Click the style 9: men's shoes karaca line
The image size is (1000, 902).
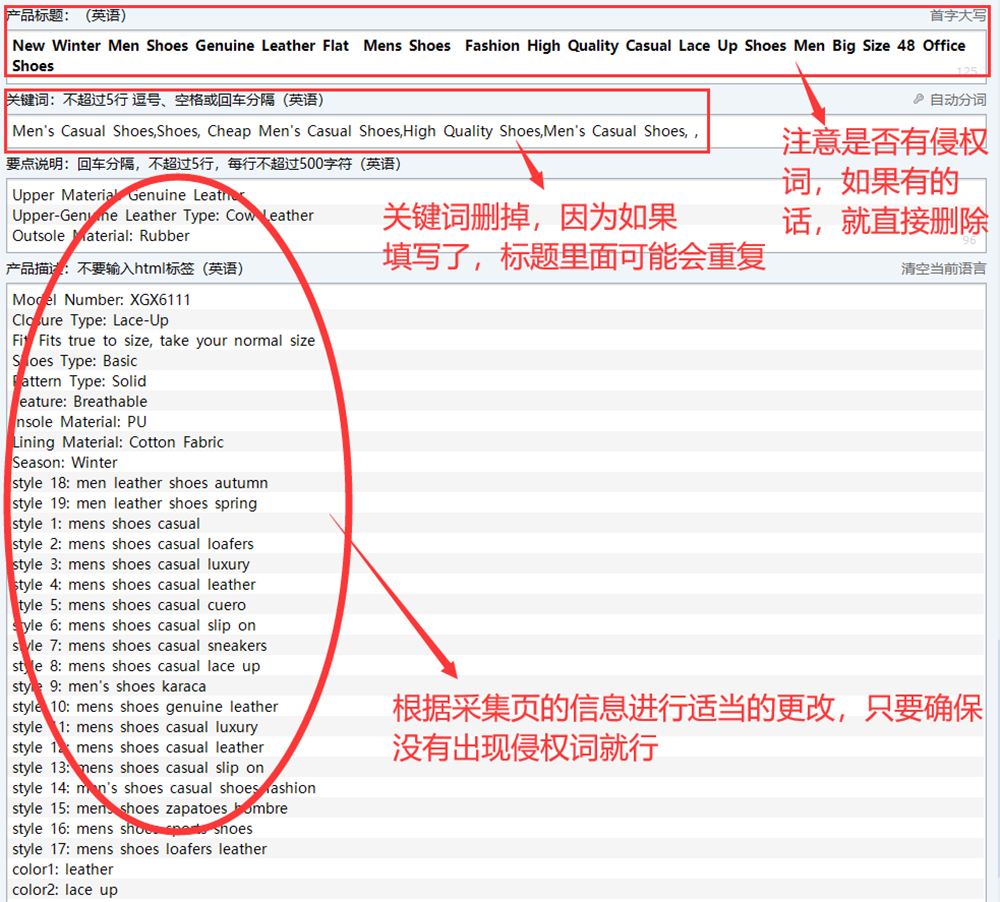(109, 687)
